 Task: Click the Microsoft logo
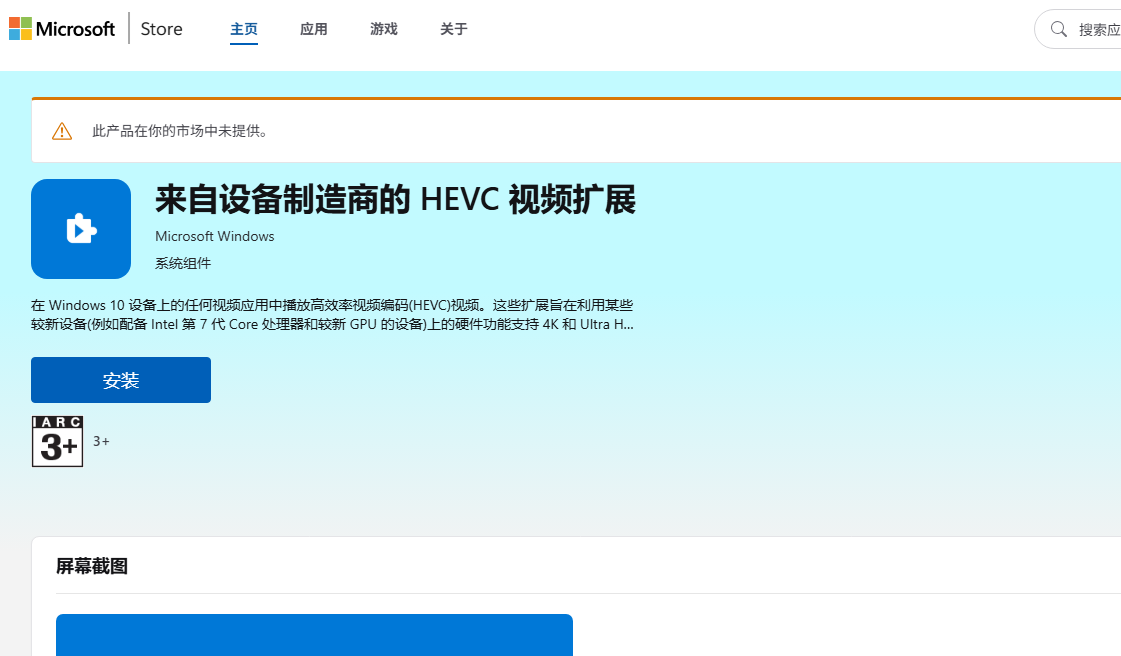(61, 29)
